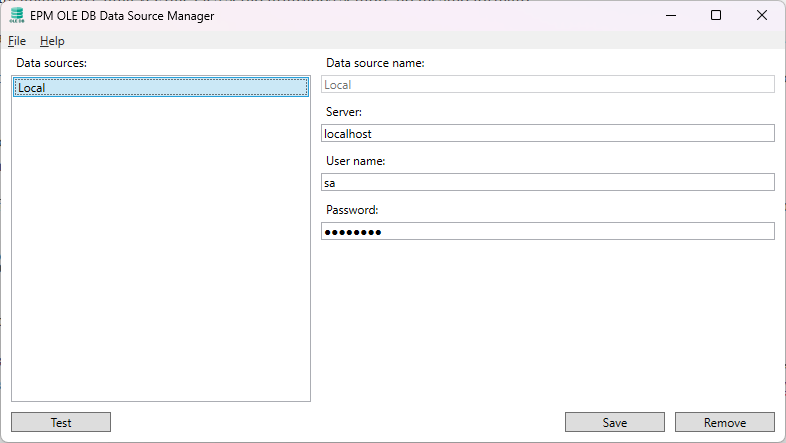Click the 'Data sources:' label

pos(51,63)
